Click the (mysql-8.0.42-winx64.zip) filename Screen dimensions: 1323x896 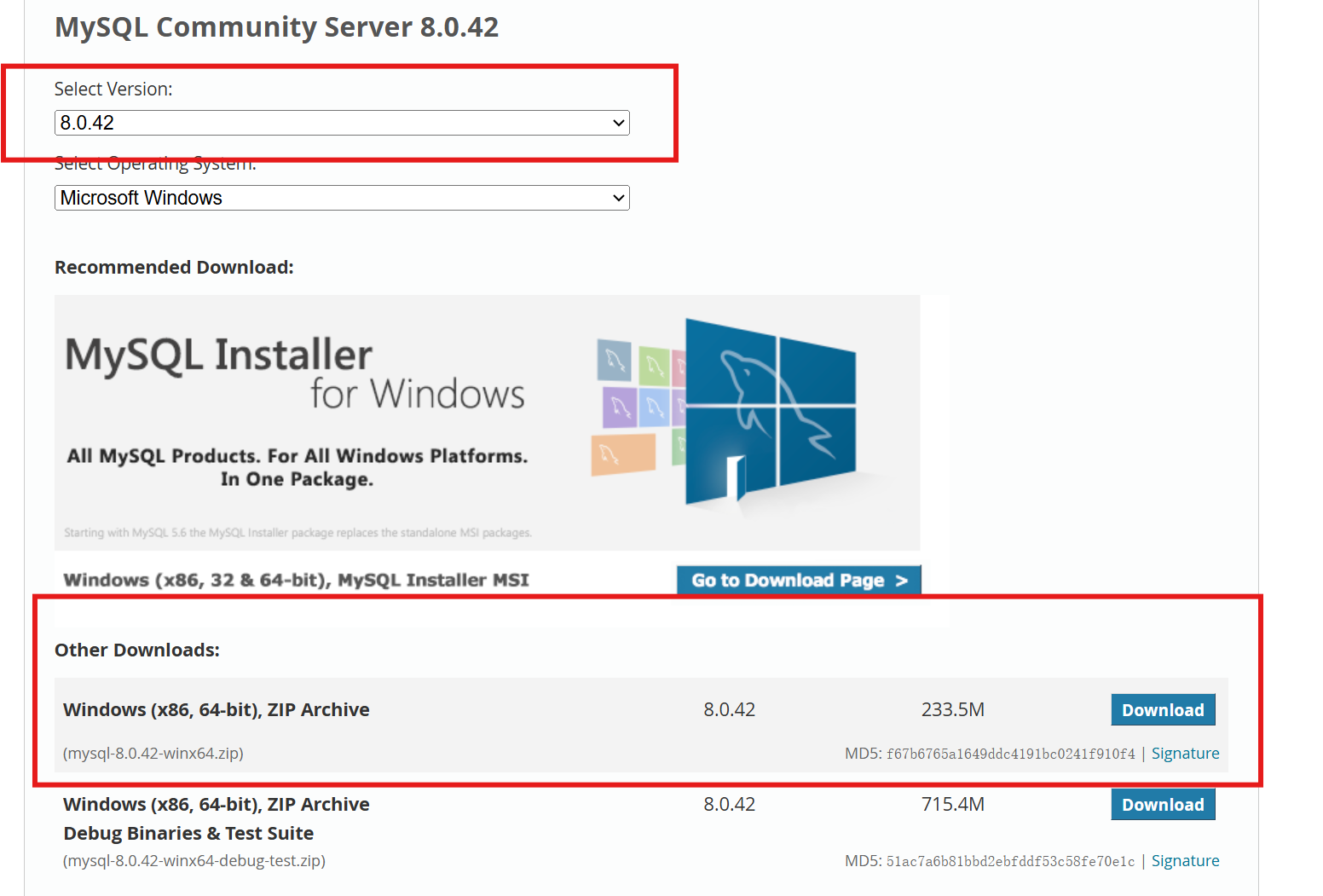click(x=153, y=754)
